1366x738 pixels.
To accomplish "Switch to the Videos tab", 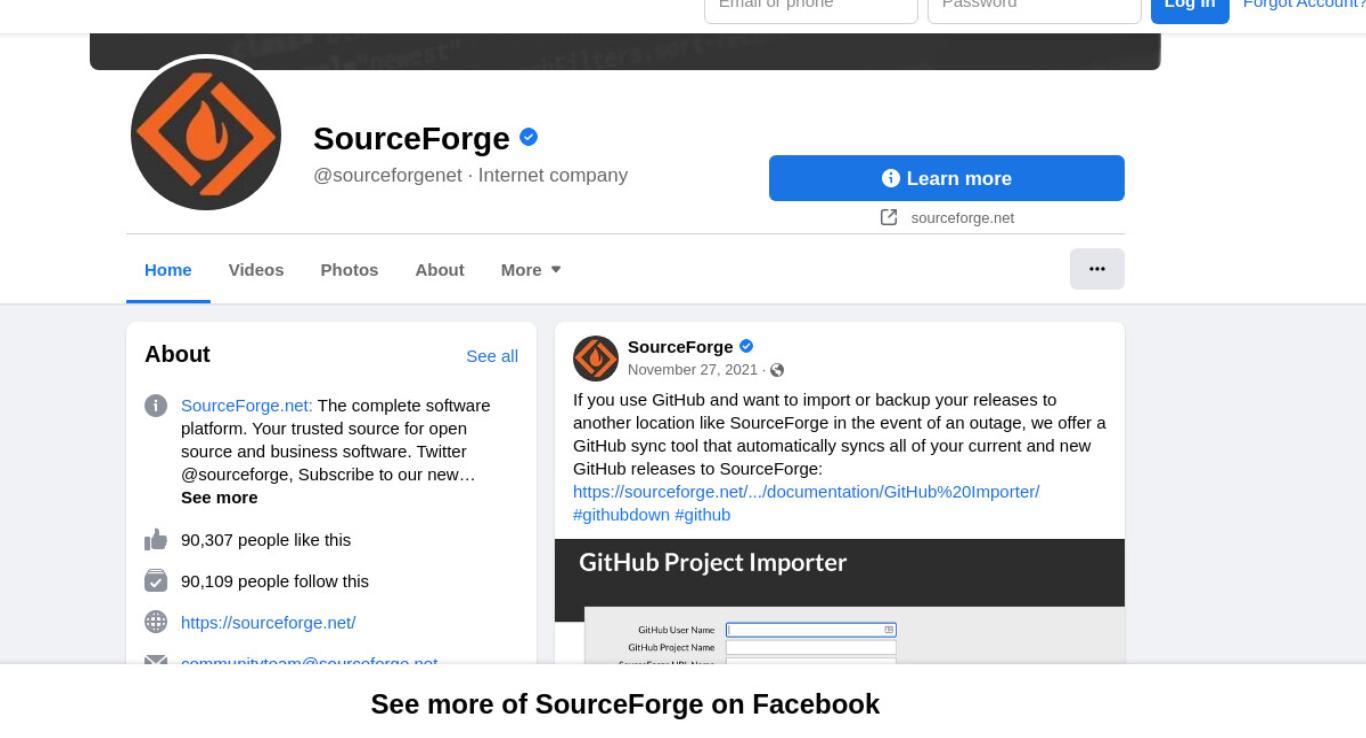I will pyautogui.click(x=256, y=270).
